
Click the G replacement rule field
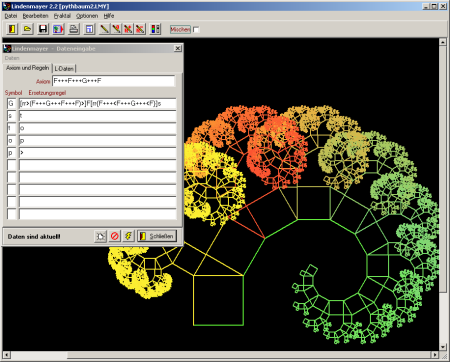point(97,103)
